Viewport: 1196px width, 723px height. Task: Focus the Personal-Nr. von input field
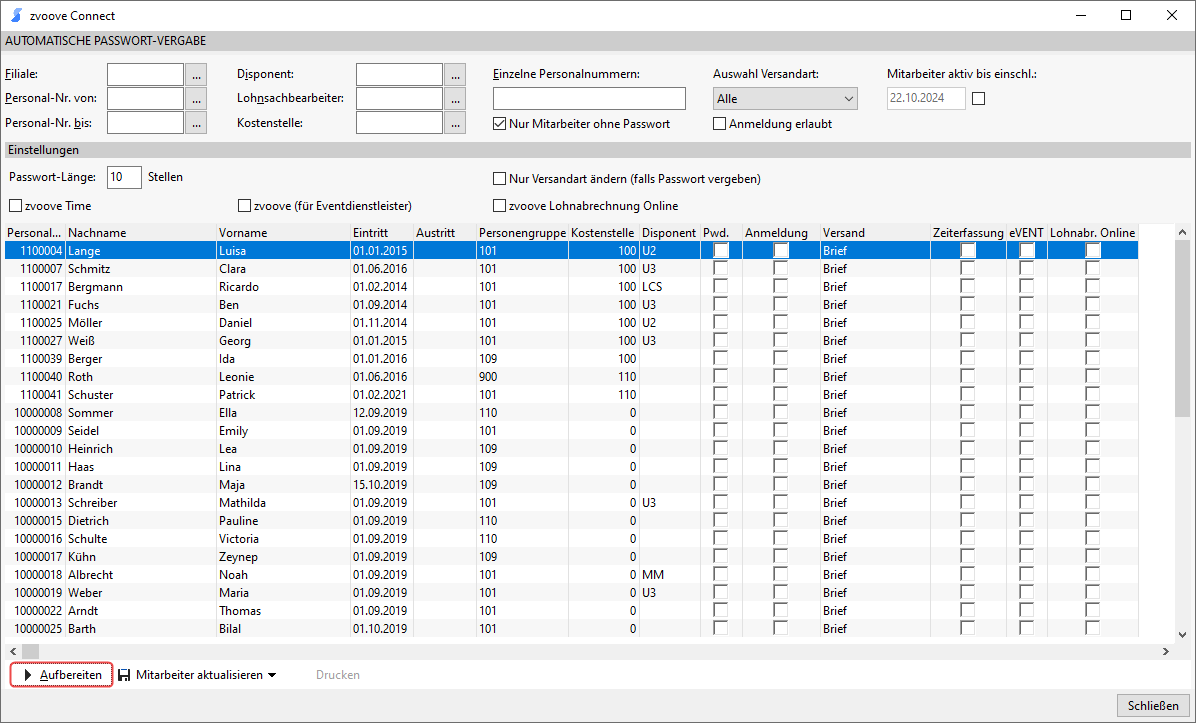click(x=146, y=98)
